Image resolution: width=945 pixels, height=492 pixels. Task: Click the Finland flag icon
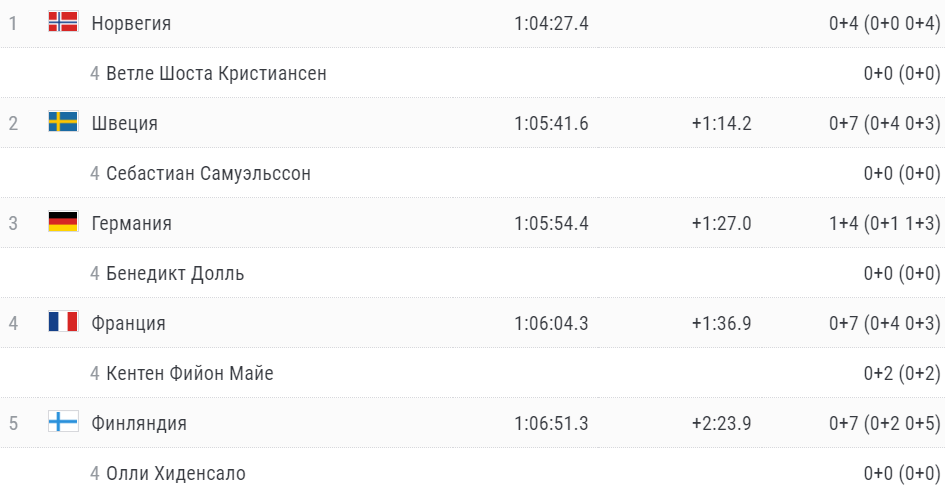(63, 422)
